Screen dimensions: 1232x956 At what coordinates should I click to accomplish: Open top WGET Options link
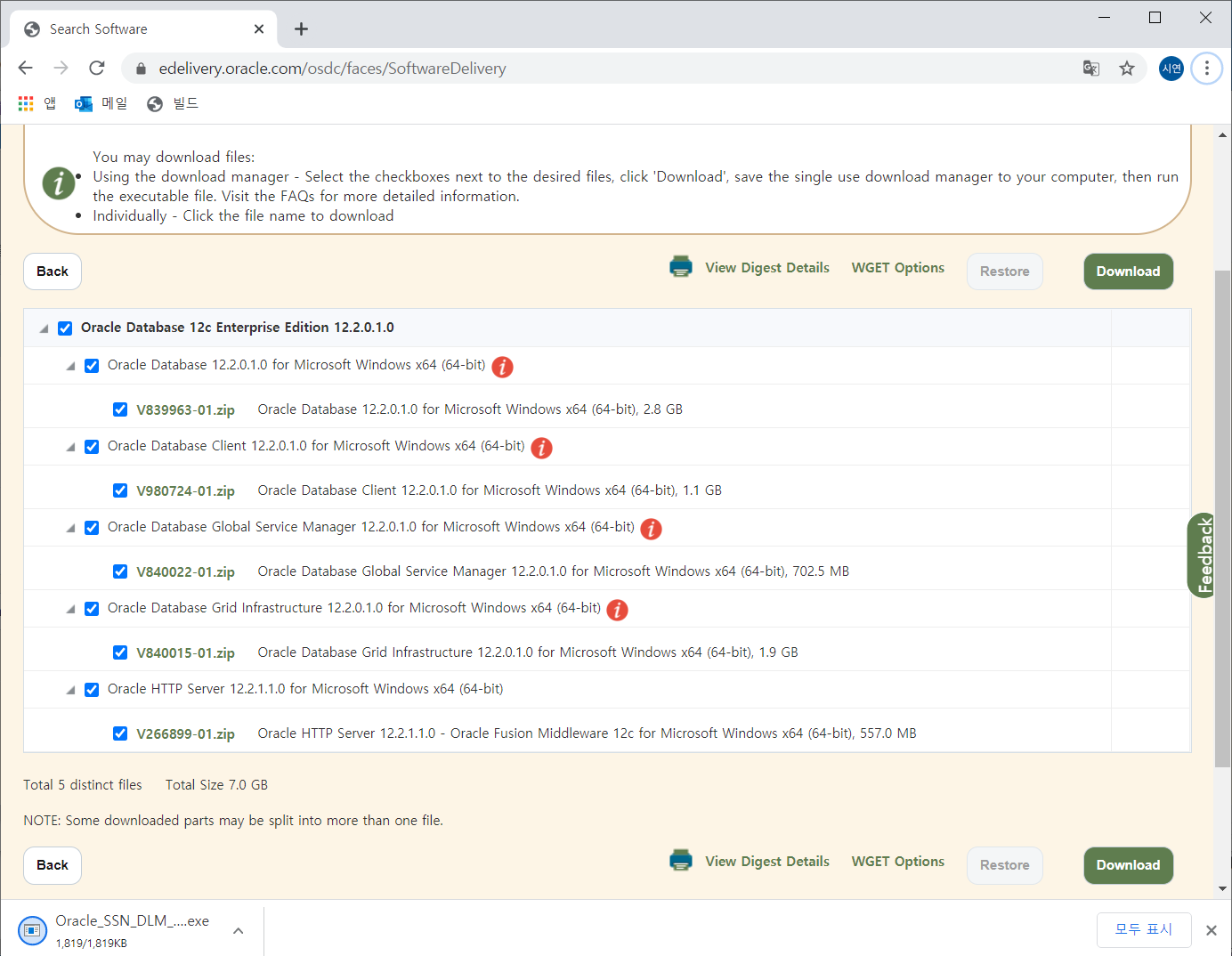(898, 268)
